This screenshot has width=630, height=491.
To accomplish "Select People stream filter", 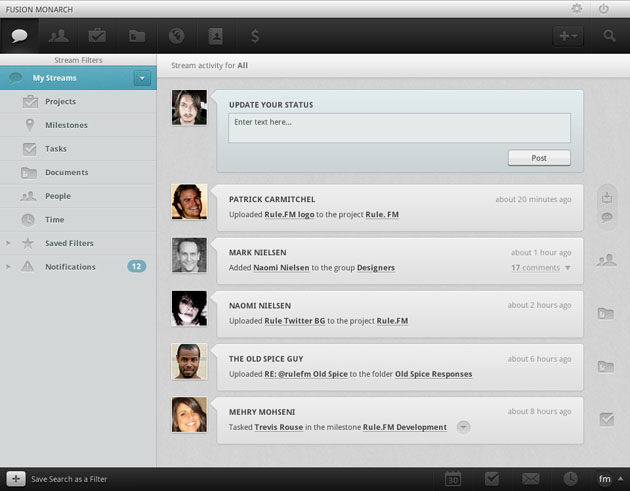I will click(78, 196).
